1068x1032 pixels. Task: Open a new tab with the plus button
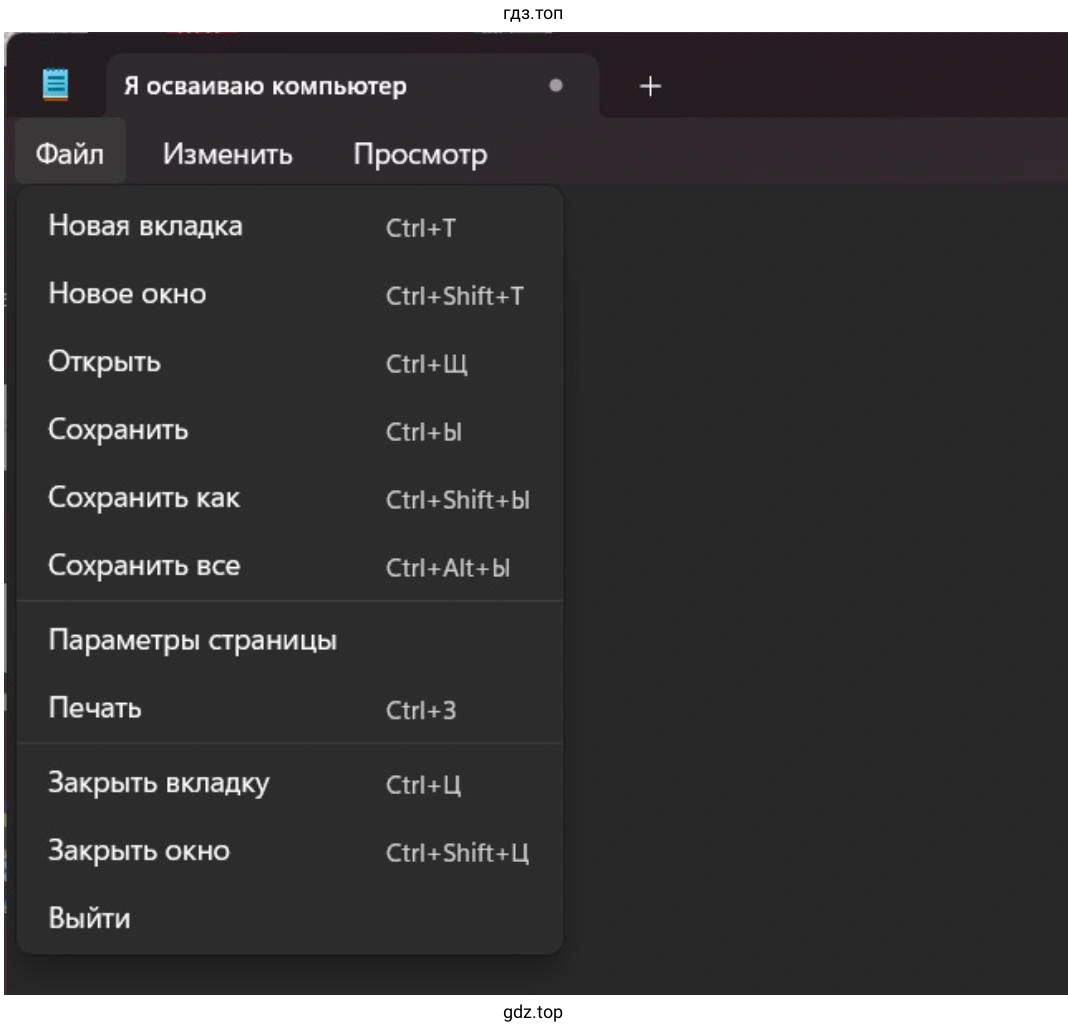coord(649,86)
